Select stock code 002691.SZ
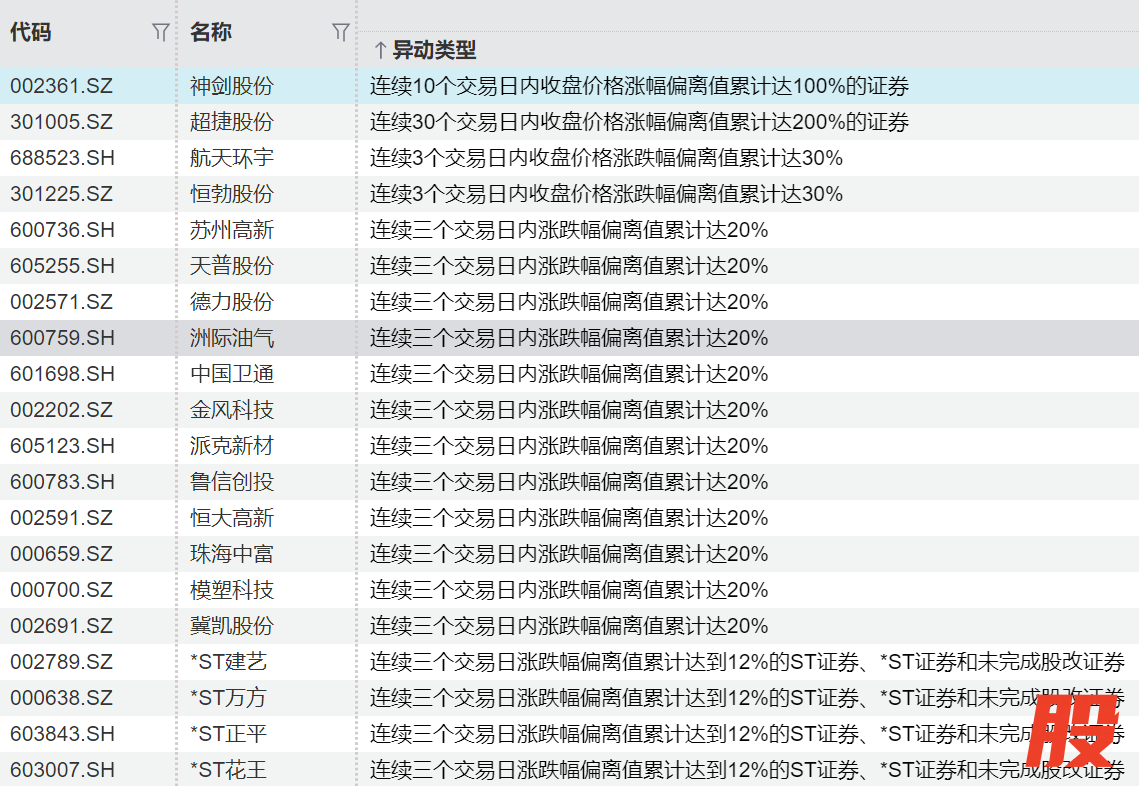The width and height of the screenshot is (1139, 786). (62, 626)
